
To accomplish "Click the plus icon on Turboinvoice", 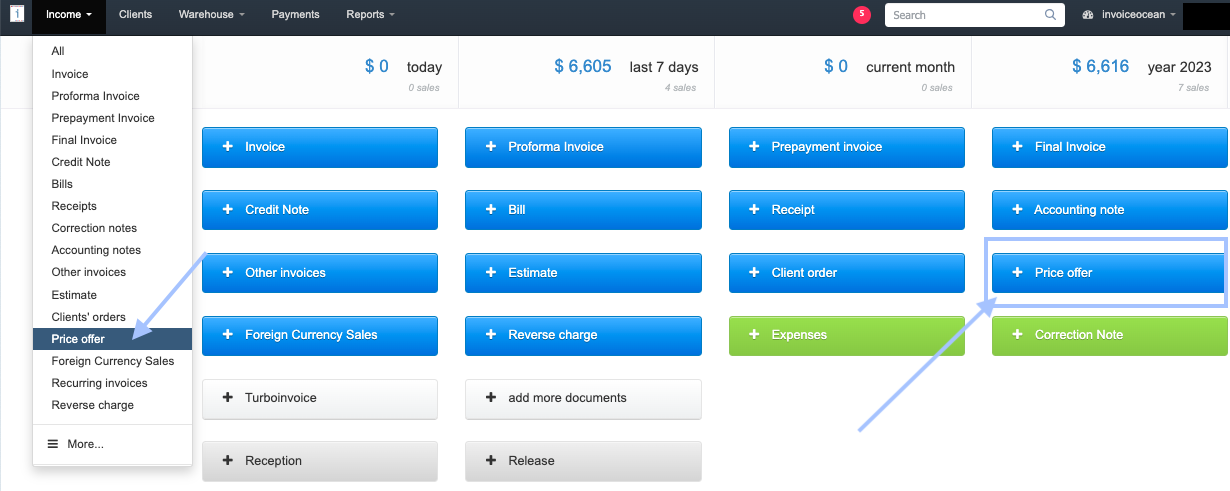I will click(227, 398).
